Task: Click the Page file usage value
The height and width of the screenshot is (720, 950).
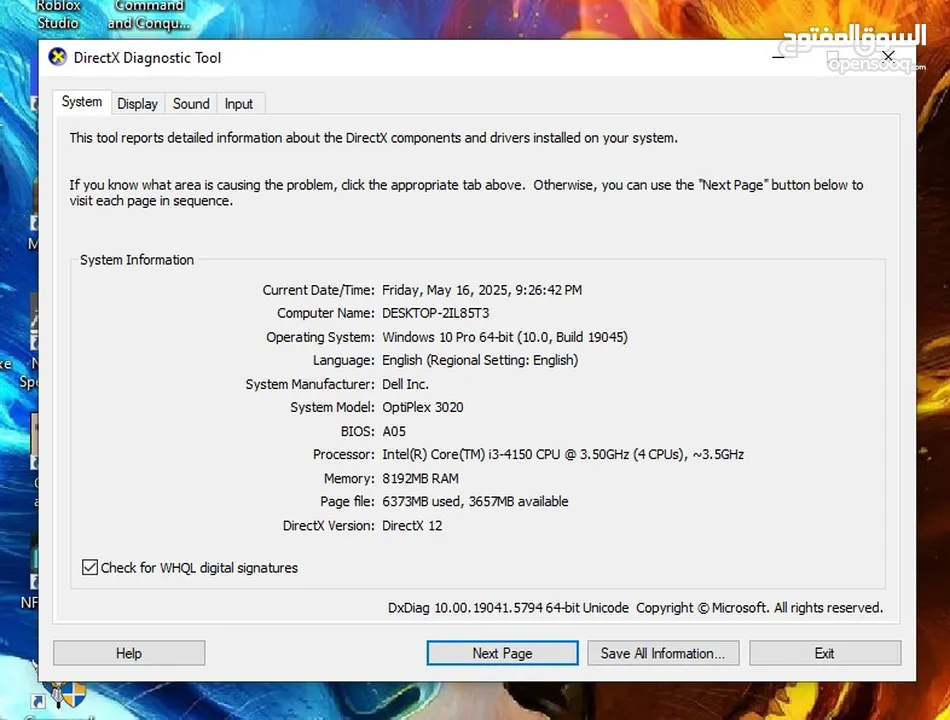Action: [x=475, y=502]
